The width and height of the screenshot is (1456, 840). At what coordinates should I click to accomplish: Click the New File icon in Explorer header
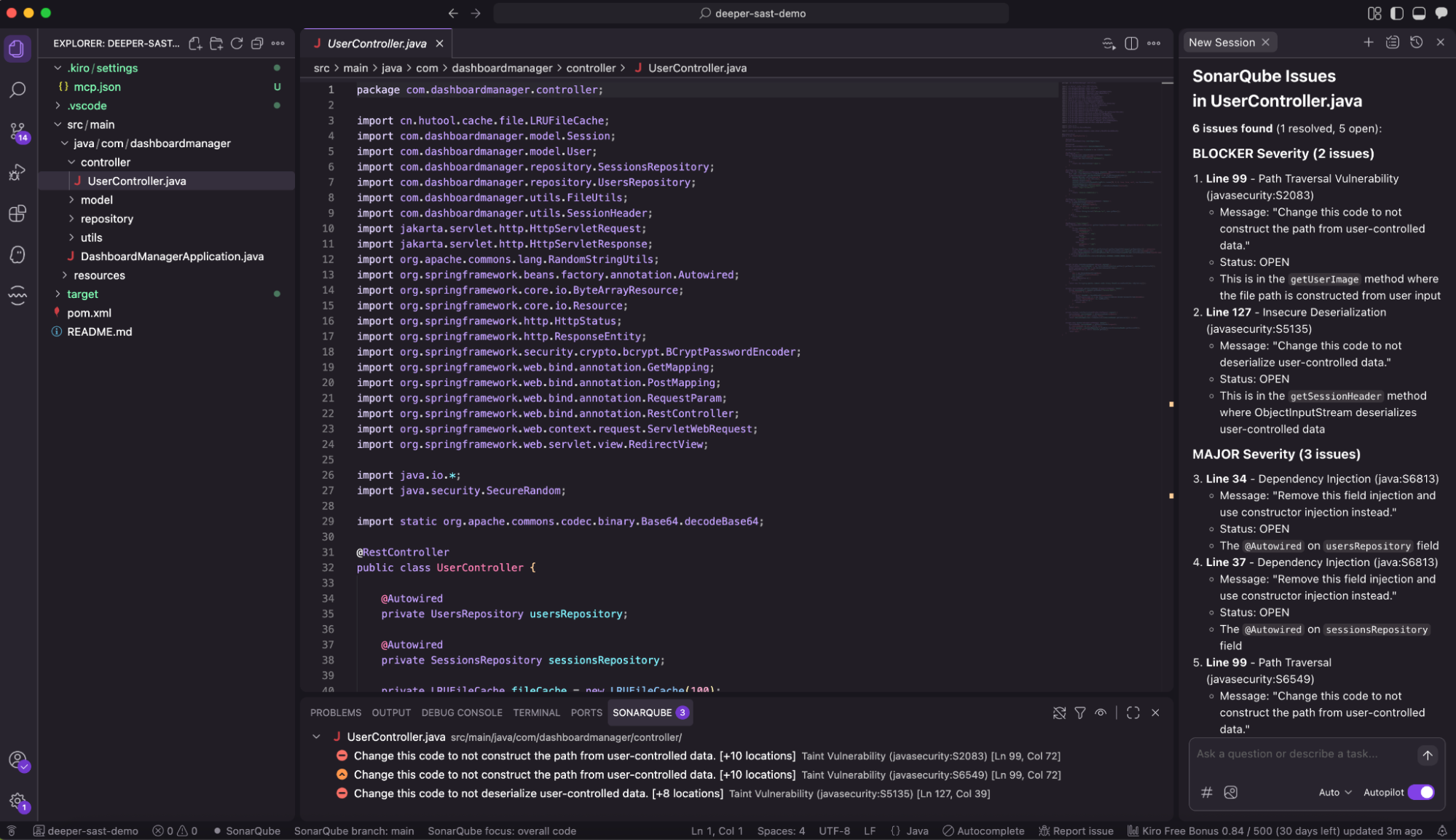click(195, 44)
